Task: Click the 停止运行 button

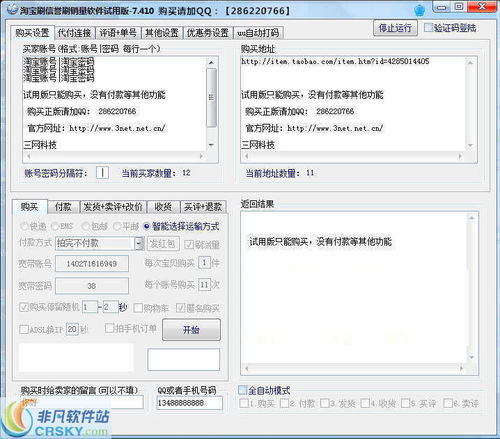Action: [395, 28]
